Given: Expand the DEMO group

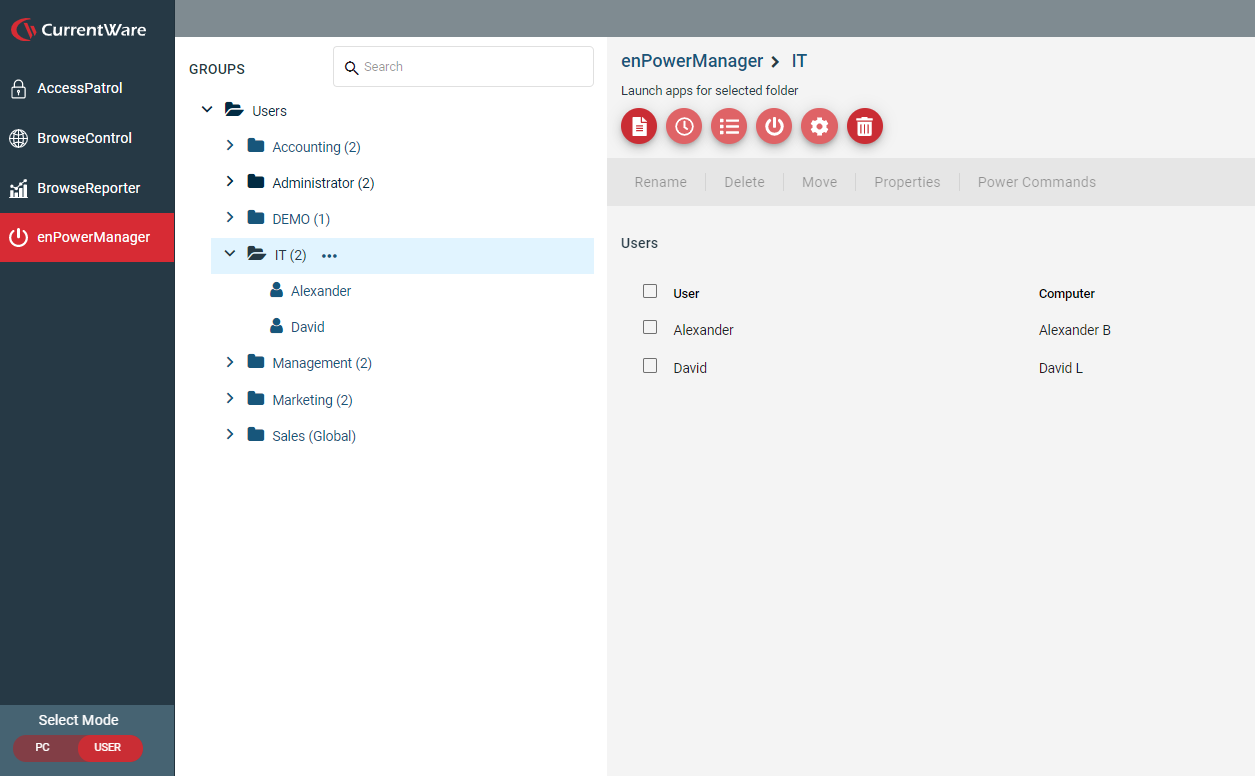Looking at the screenshot, I should click(230, 218).
